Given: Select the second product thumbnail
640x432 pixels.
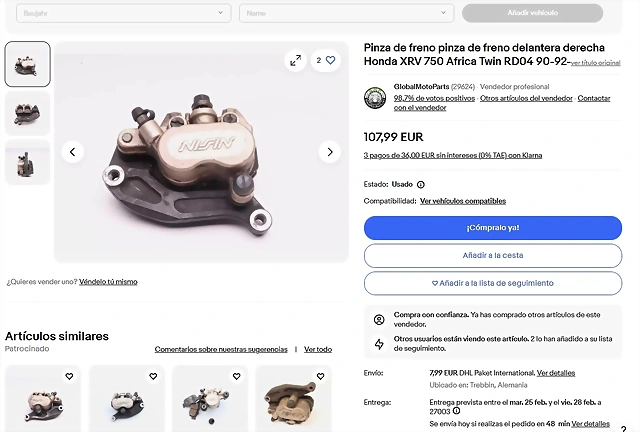Looking at the screenshot, I should (x=27, y=113).
